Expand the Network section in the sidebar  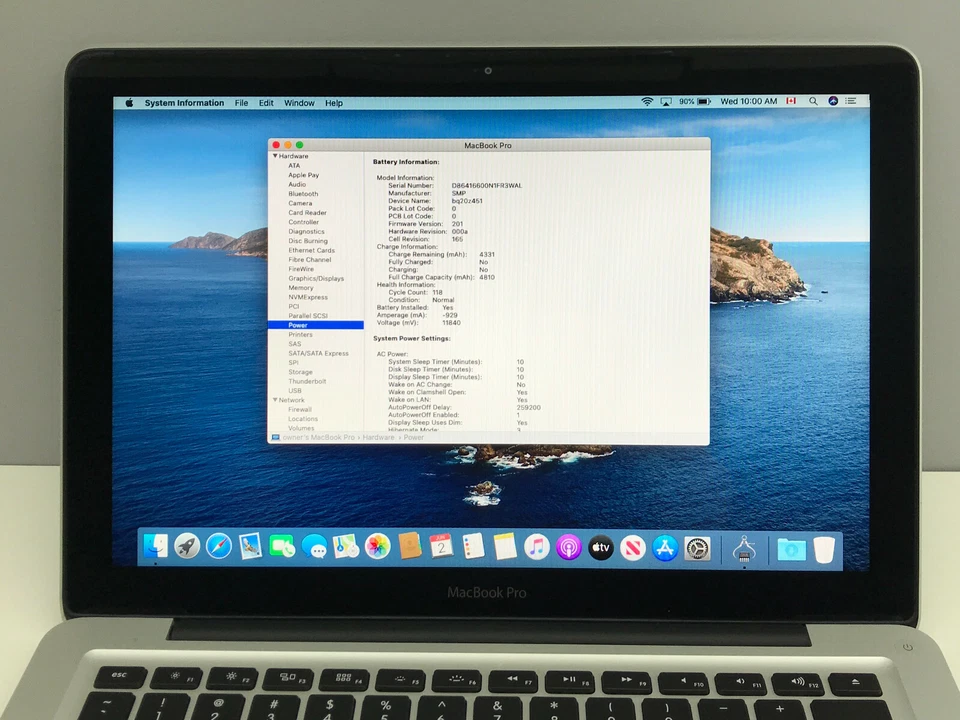point(275,399)
